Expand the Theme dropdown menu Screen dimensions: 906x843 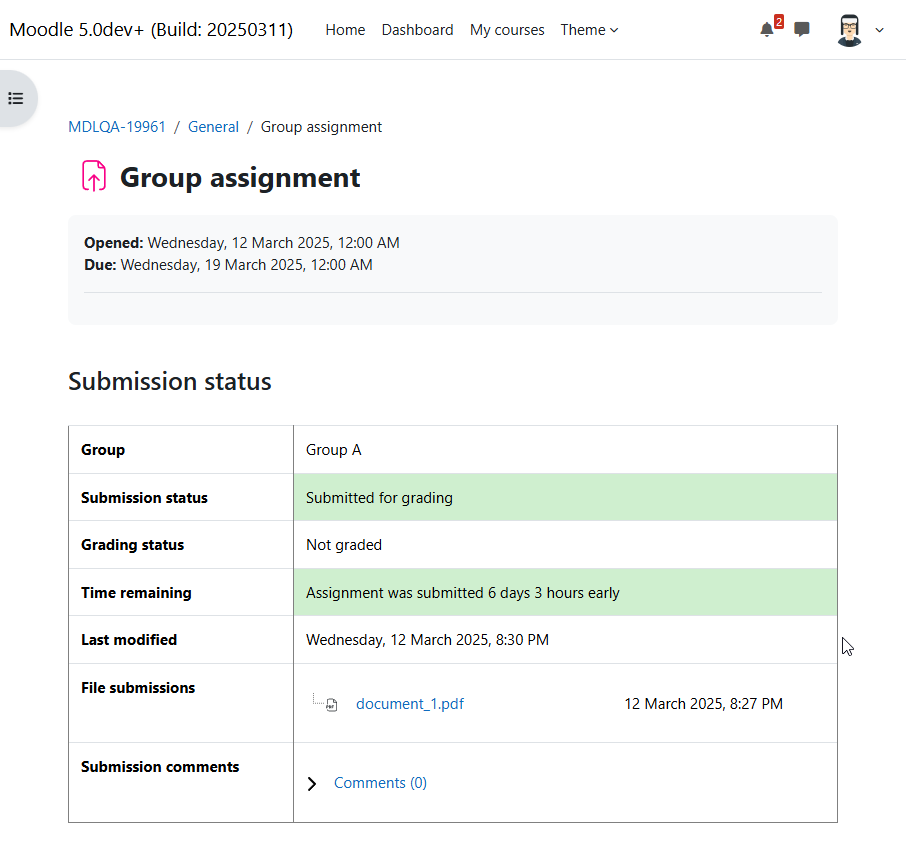coord(589,30)
